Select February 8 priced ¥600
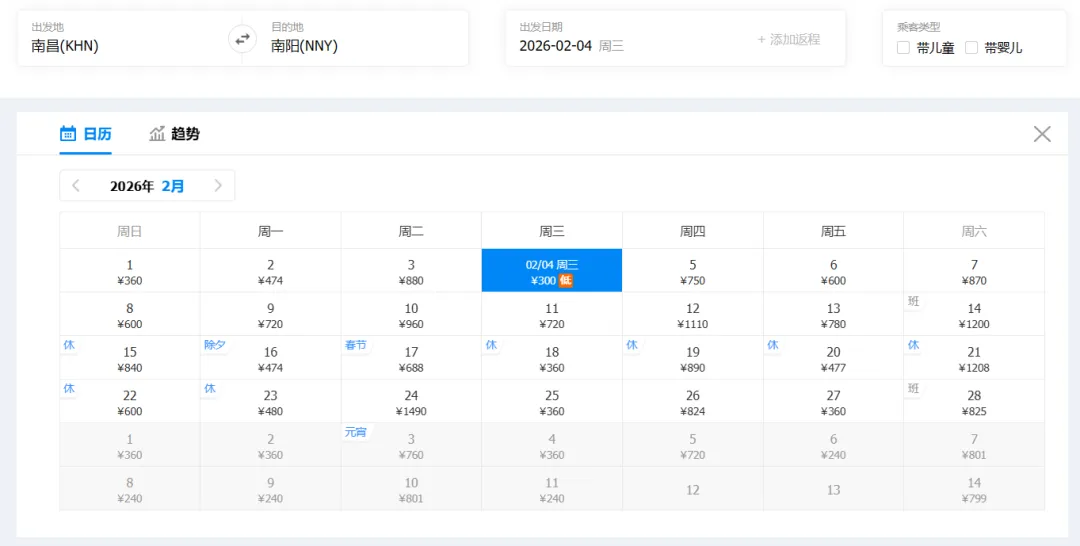This screenshot has width=1080, height=546. tap(129, 314)
